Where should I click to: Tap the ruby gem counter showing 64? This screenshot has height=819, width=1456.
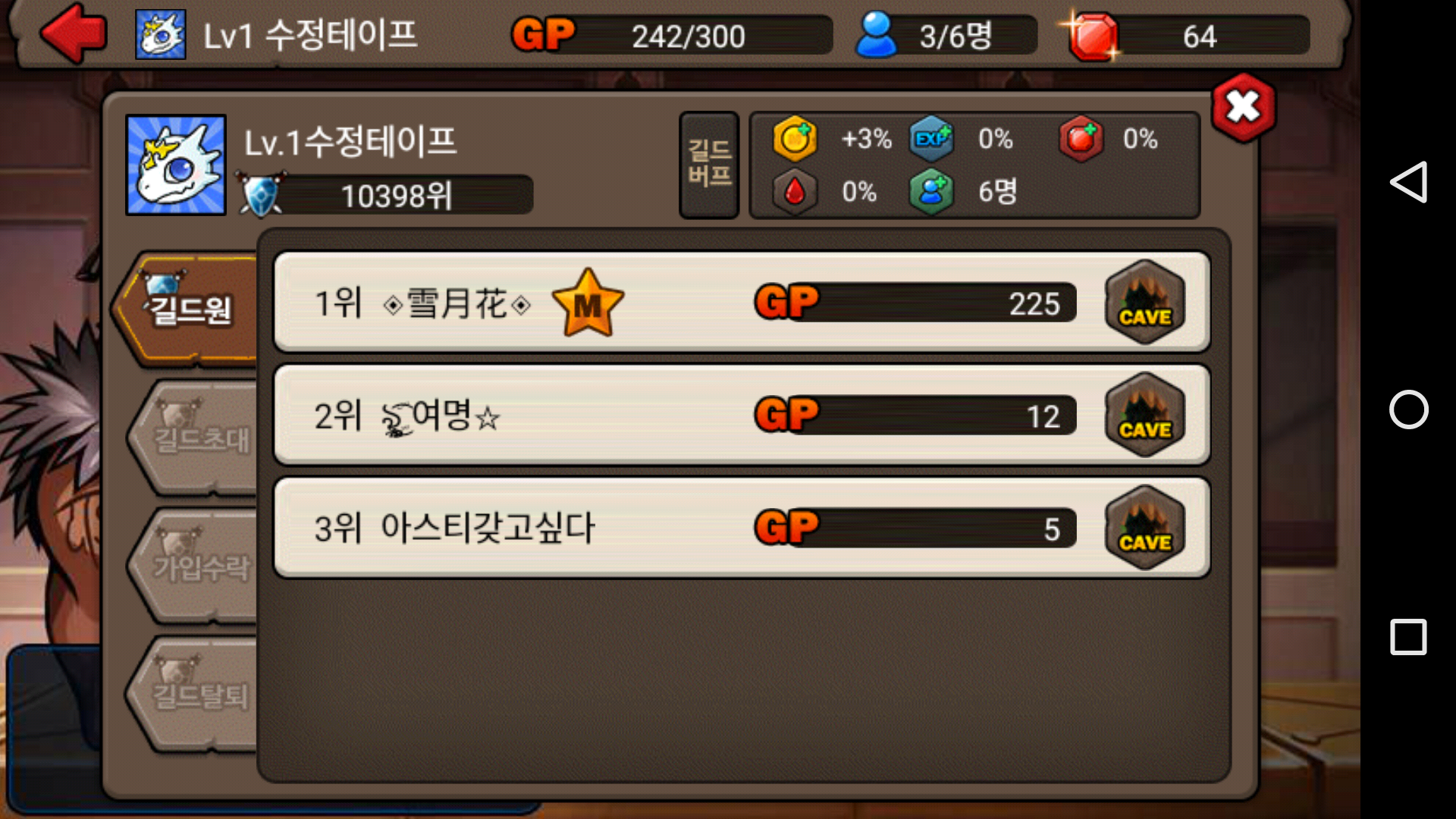coord(1187,36)
